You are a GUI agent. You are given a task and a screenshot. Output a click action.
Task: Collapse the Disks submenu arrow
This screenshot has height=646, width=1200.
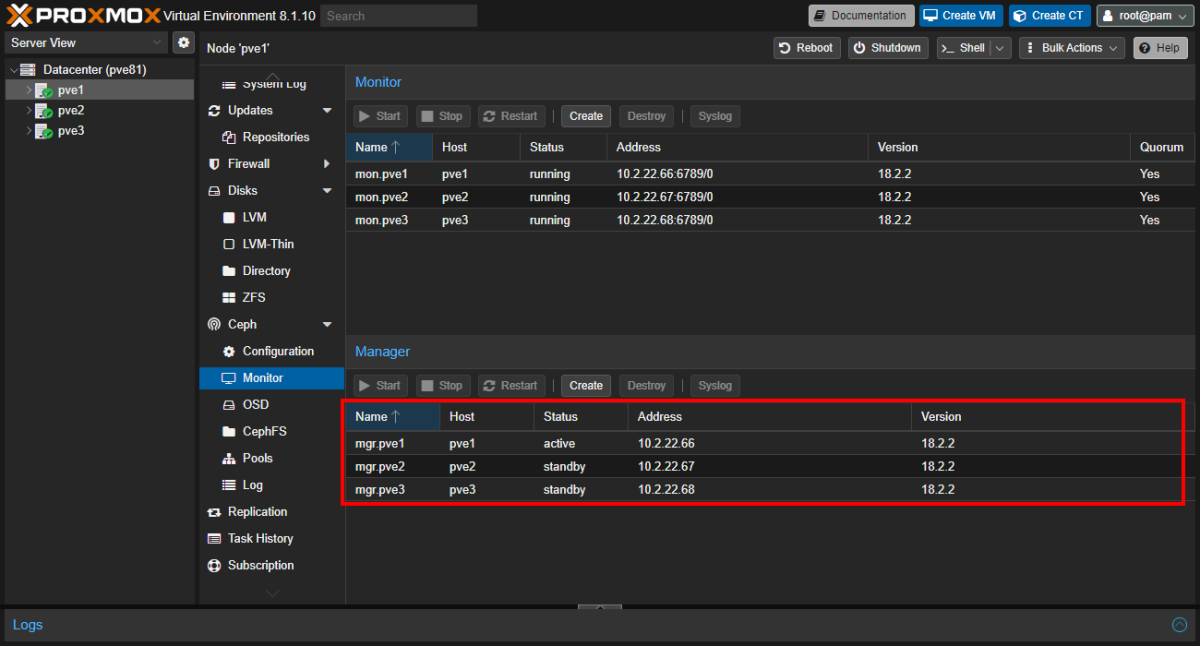coord(327,191)
